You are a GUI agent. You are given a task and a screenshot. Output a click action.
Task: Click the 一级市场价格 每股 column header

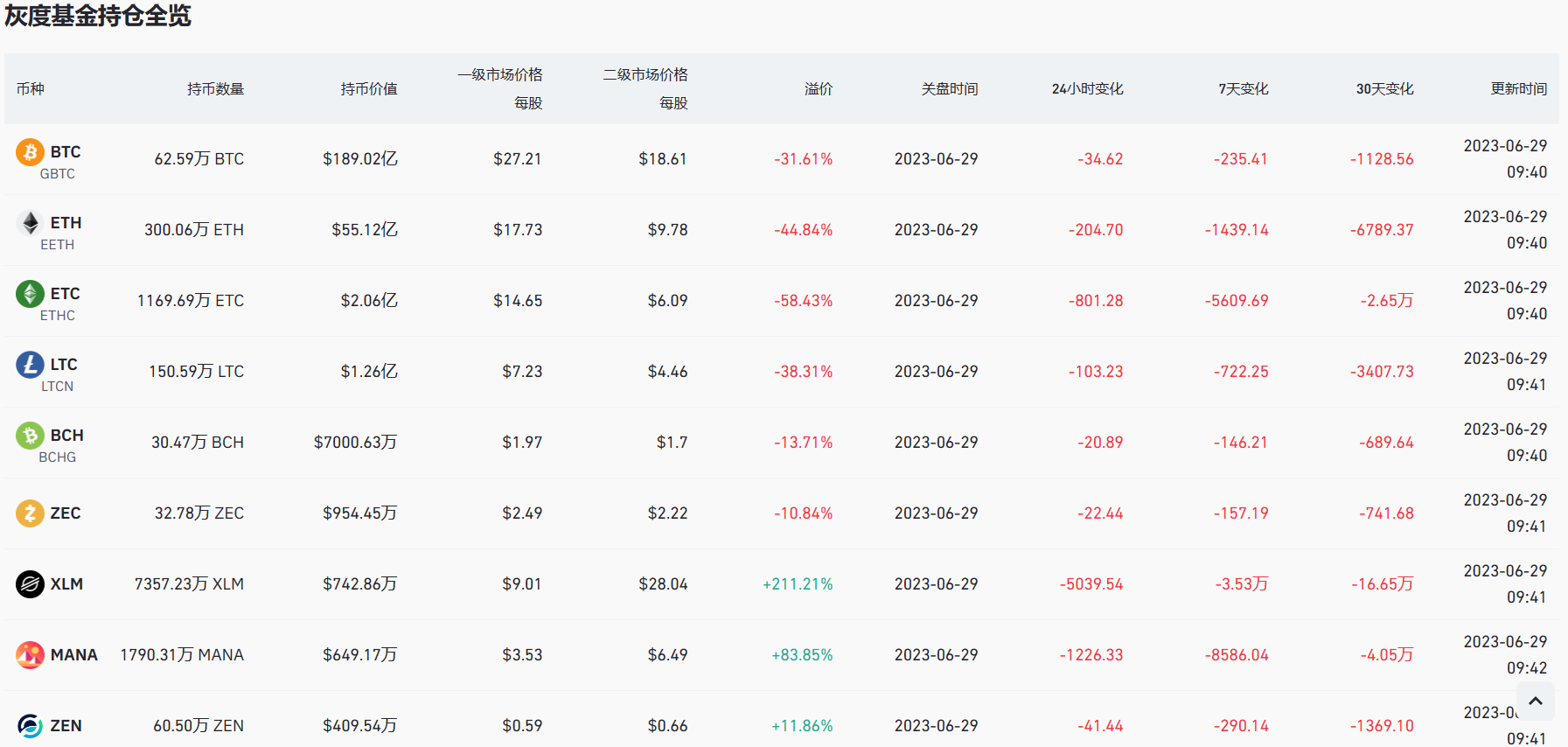click(x=500, y=89)
